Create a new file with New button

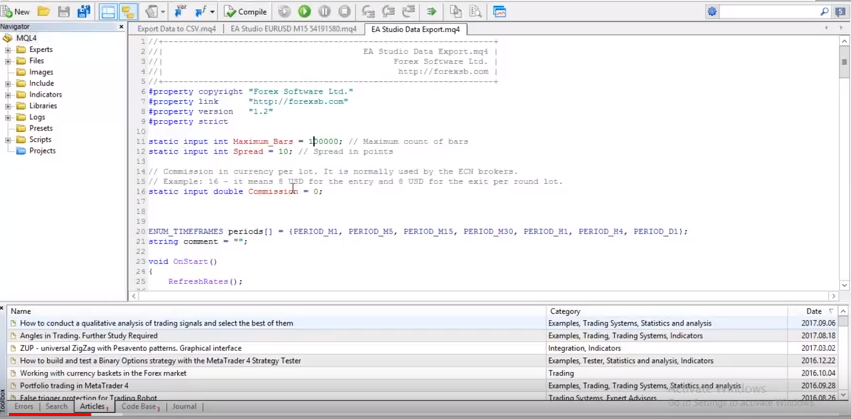(16, 11)
